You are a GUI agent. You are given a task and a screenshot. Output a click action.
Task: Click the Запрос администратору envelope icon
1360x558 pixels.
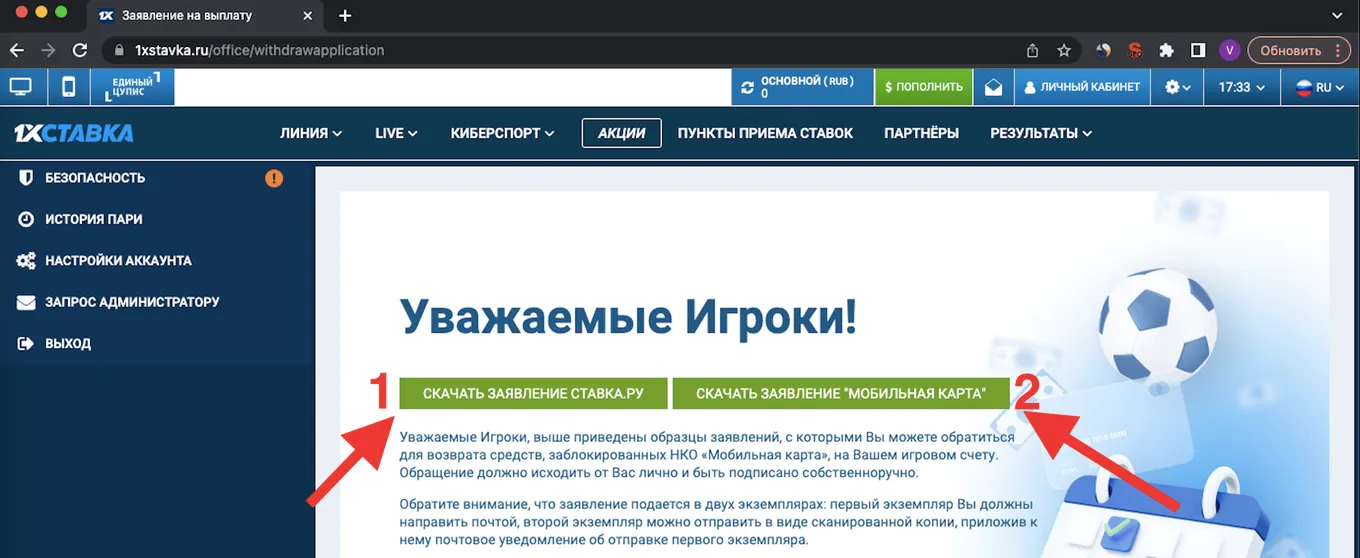click(x=26, y=302)
